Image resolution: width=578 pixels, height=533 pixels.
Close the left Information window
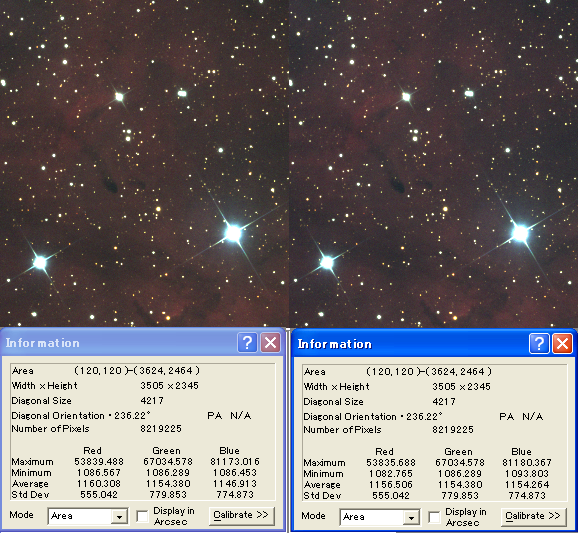[271, 343]
